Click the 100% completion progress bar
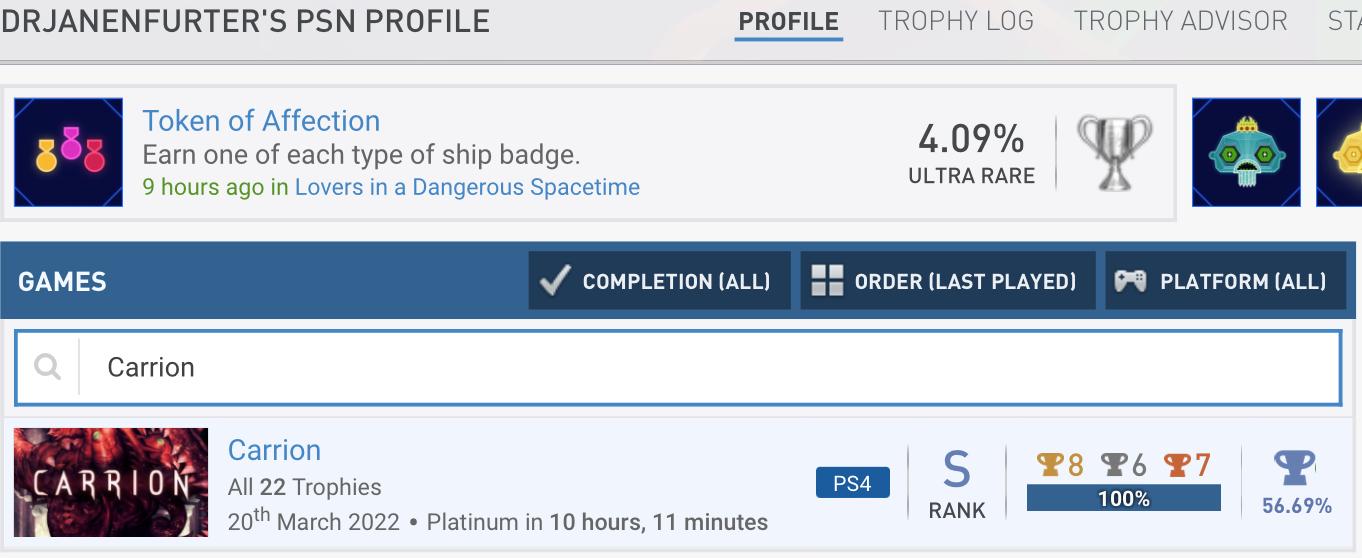Image resolution: width=1362 pixels, height=558 pixels. click(1123, 498)
